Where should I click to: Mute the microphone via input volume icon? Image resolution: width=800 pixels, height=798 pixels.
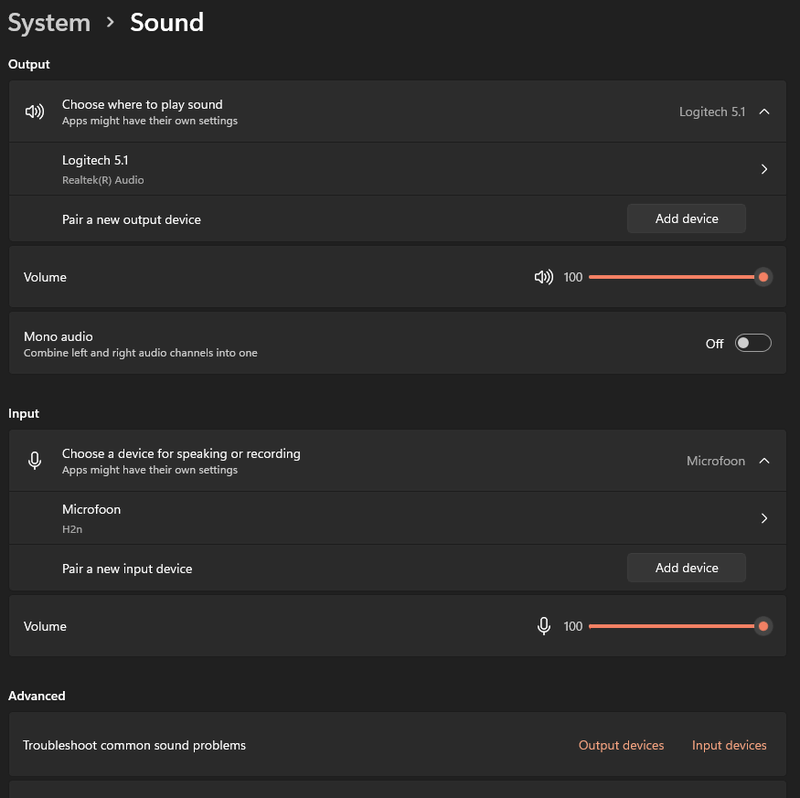pyautogui.click(x=543, y=626)
